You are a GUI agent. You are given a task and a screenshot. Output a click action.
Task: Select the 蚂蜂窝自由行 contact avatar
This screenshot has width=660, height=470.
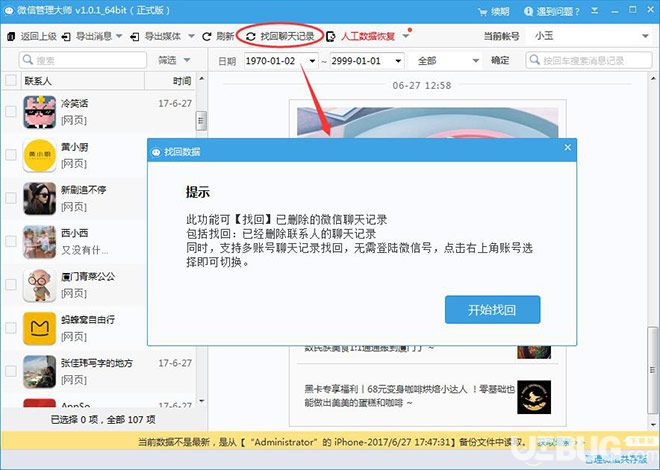(x=40, y=329)
